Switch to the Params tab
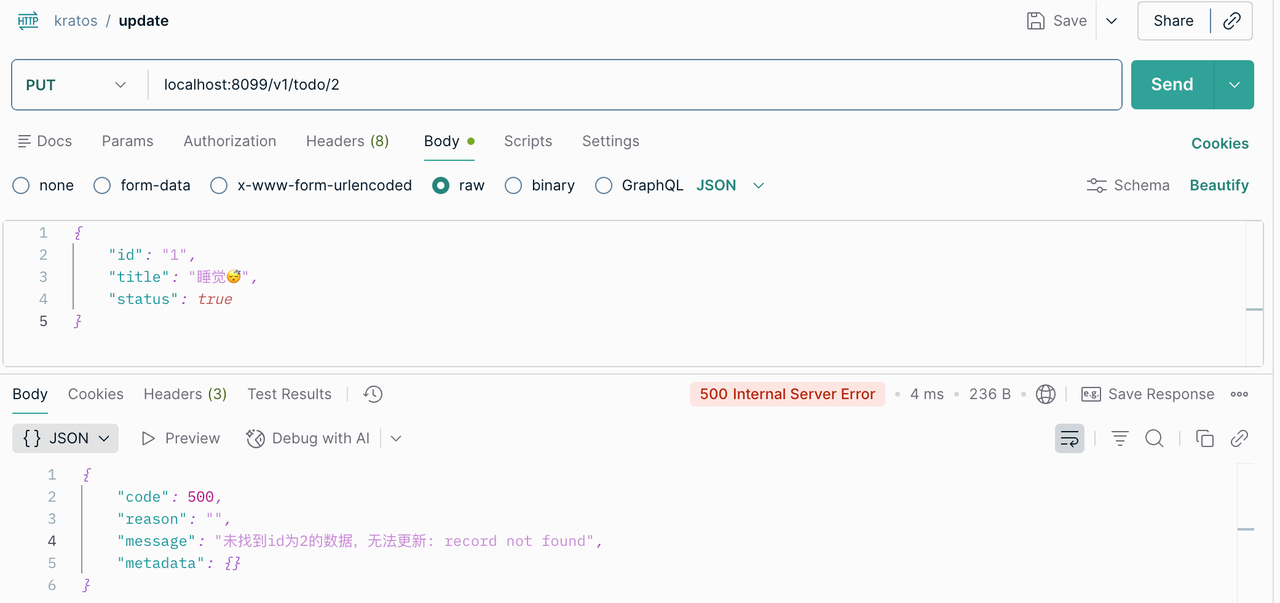Viewport: 1280px width, 603px height. point(128,141)
